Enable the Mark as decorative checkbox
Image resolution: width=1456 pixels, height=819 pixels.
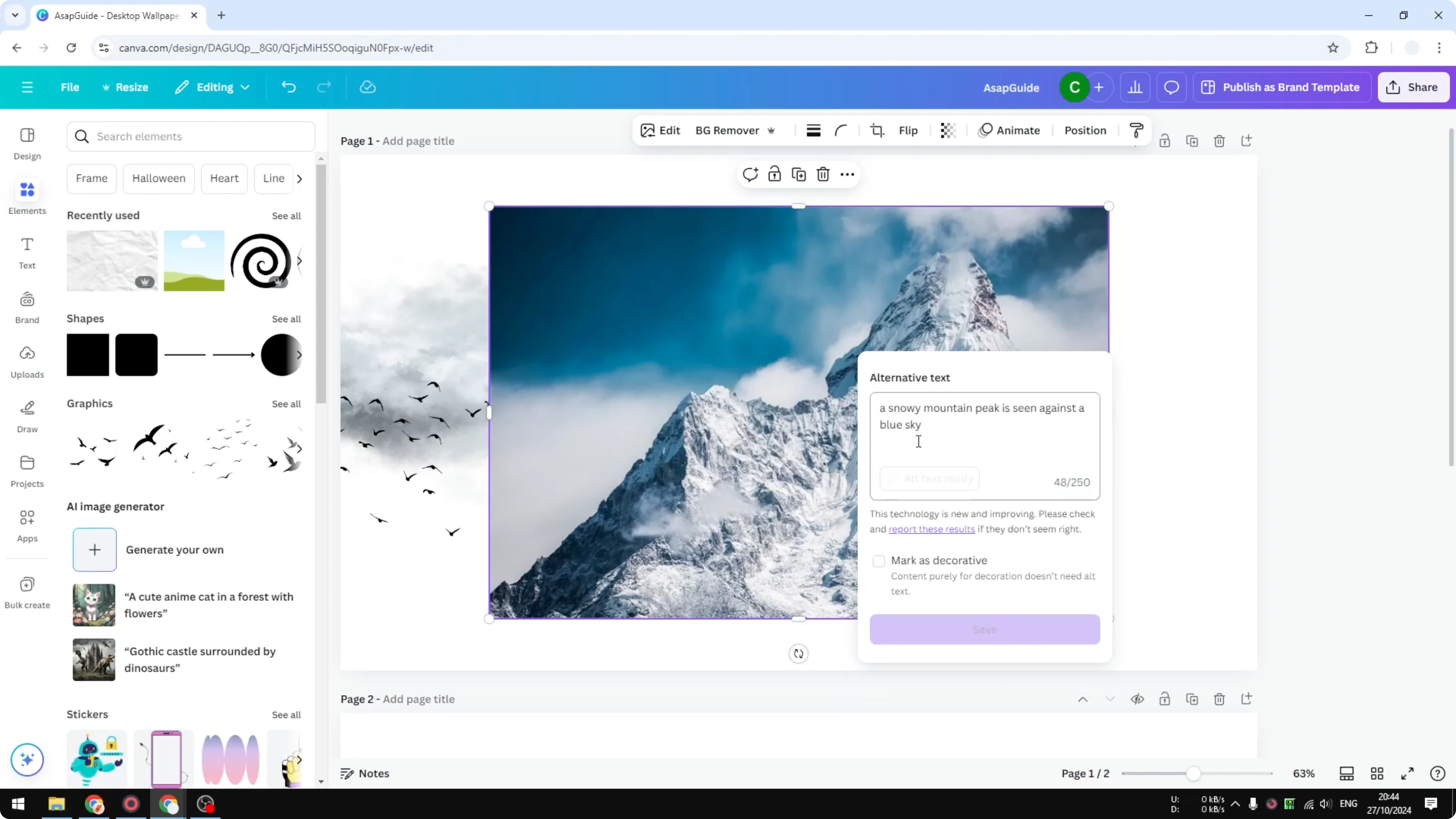(x=878, y=561)
